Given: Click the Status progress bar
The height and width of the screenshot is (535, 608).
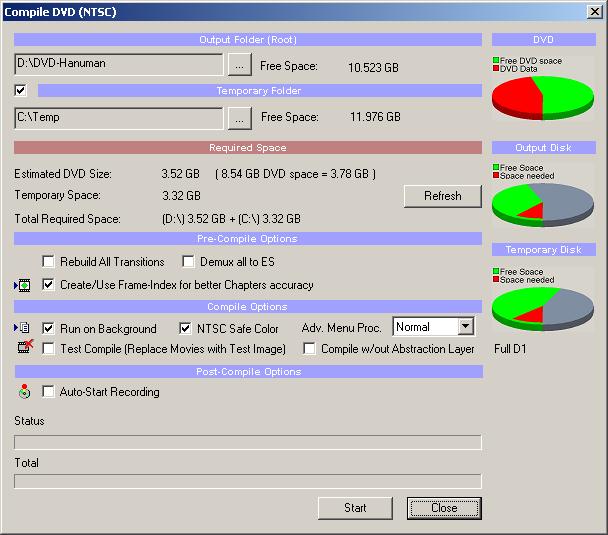Looking at the screenshot, I should [248, 442].
